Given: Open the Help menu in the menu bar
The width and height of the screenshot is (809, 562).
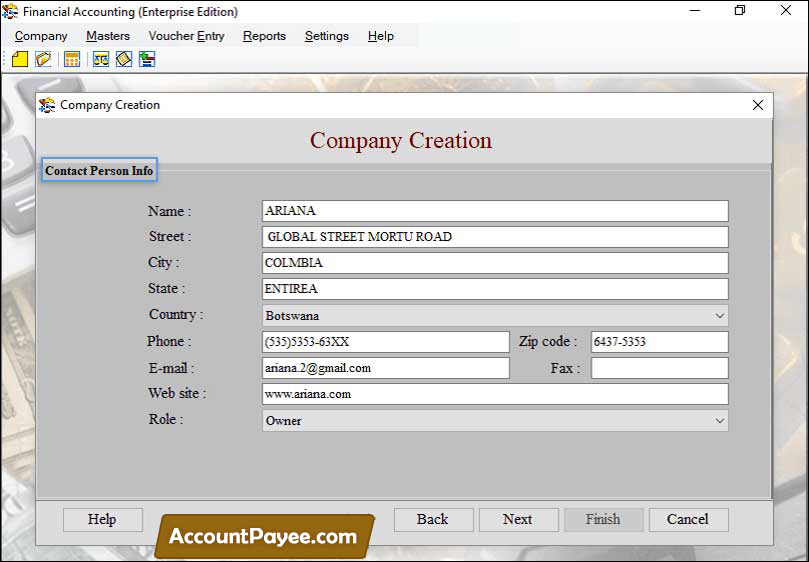Looking at the screenshot, I should 381,36.
